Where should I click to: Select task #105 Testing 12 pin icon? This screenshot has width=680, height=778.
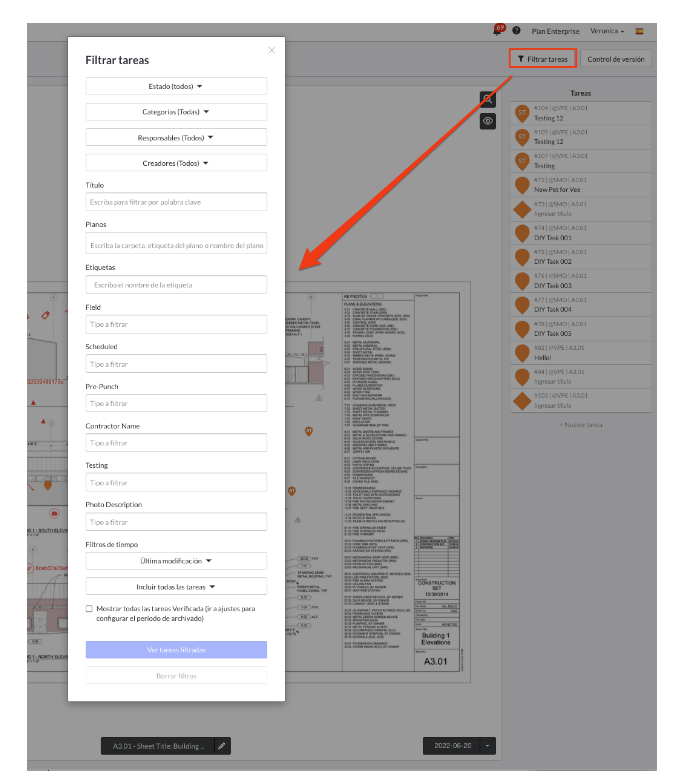(522, 137)
